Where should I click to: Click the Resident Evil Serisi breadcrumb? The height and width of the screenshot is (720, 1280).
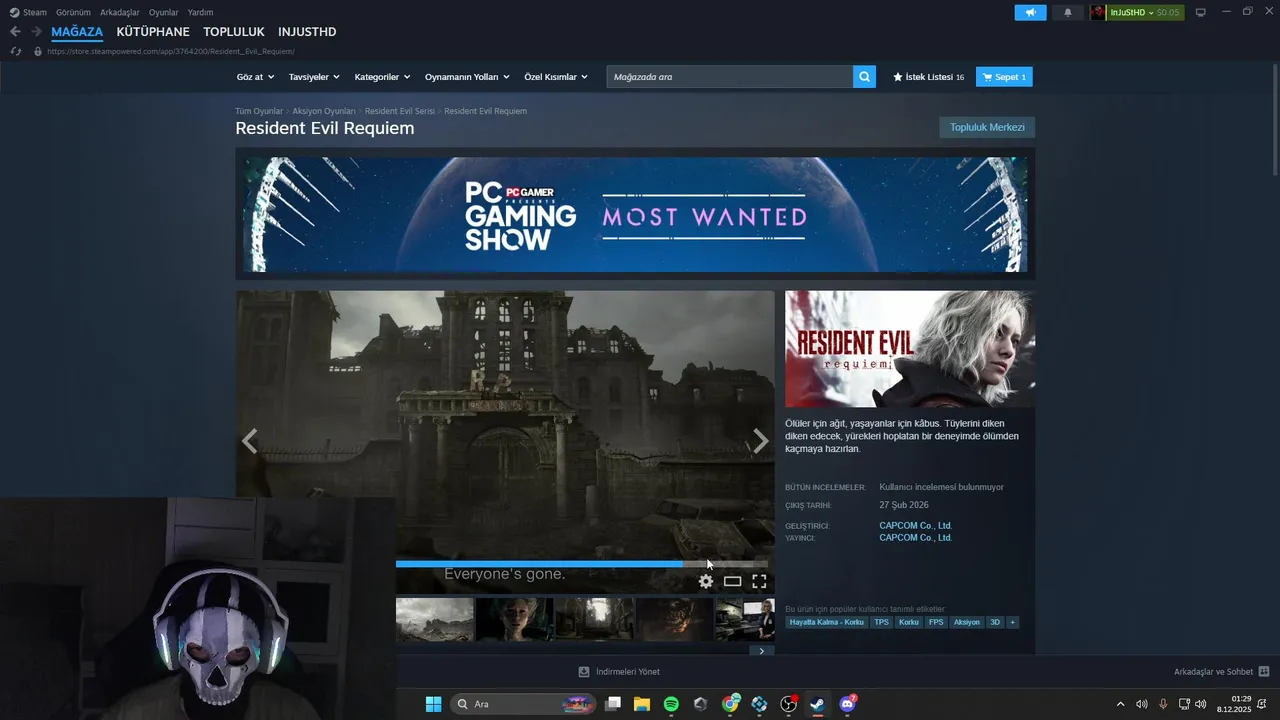400,111
